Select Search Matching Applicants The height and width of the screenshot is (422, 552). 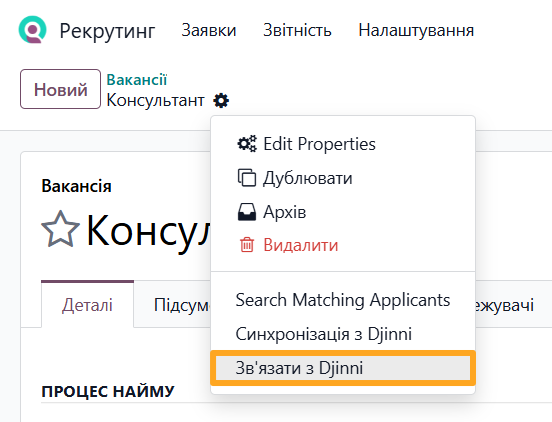(x=343, y=300)
